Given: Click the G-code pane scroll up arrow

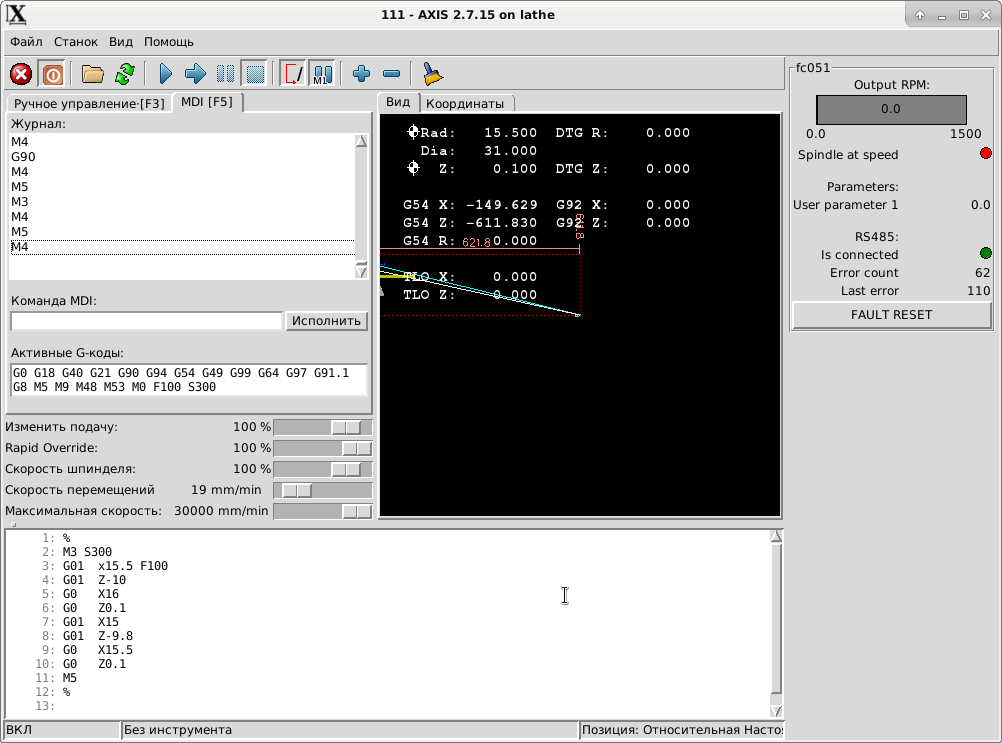Looking at the screenshot, I should click(x=776, y=537).
